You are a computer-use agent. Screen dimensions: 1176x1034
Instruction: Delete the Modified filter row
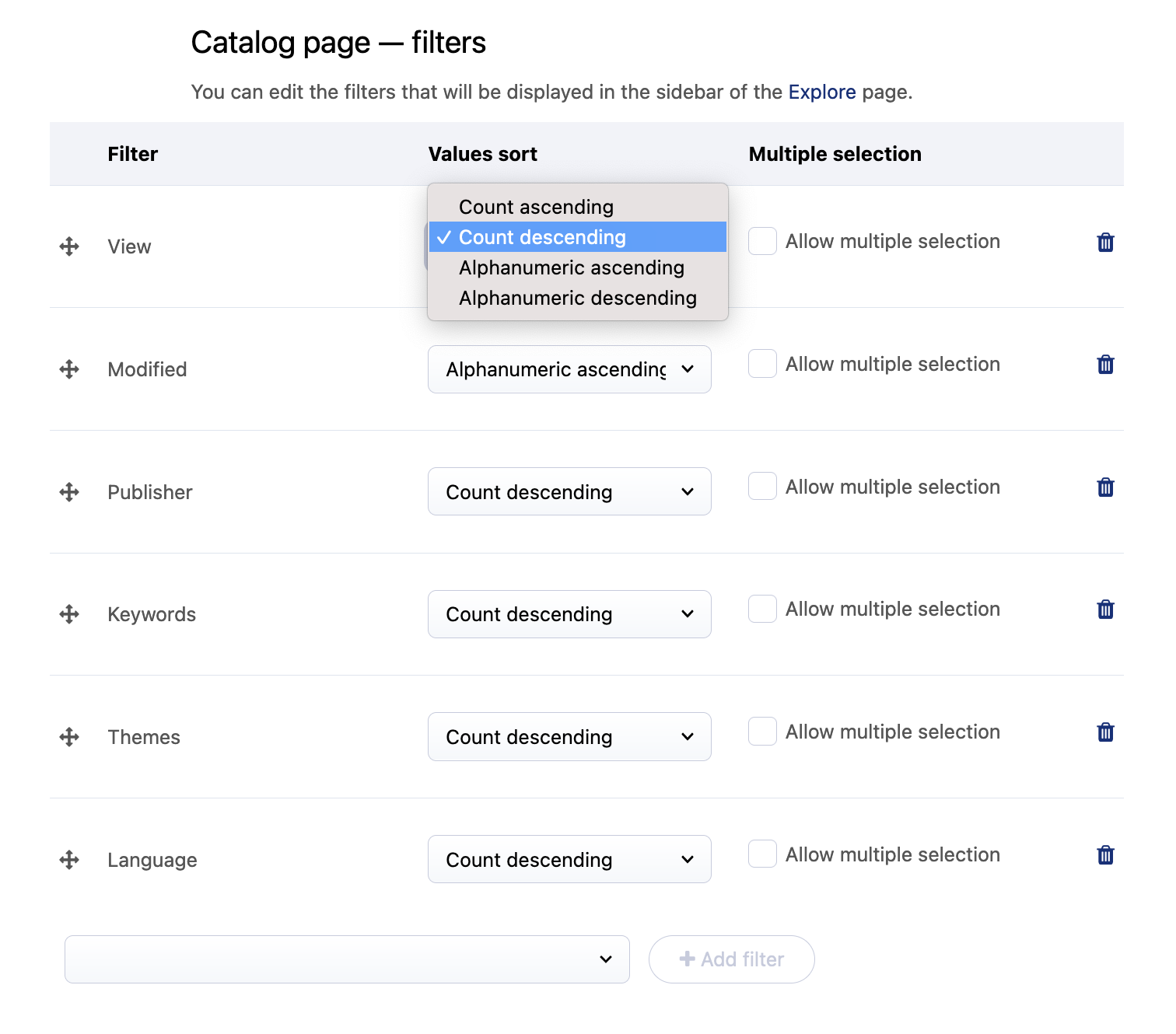point(1105,365)
